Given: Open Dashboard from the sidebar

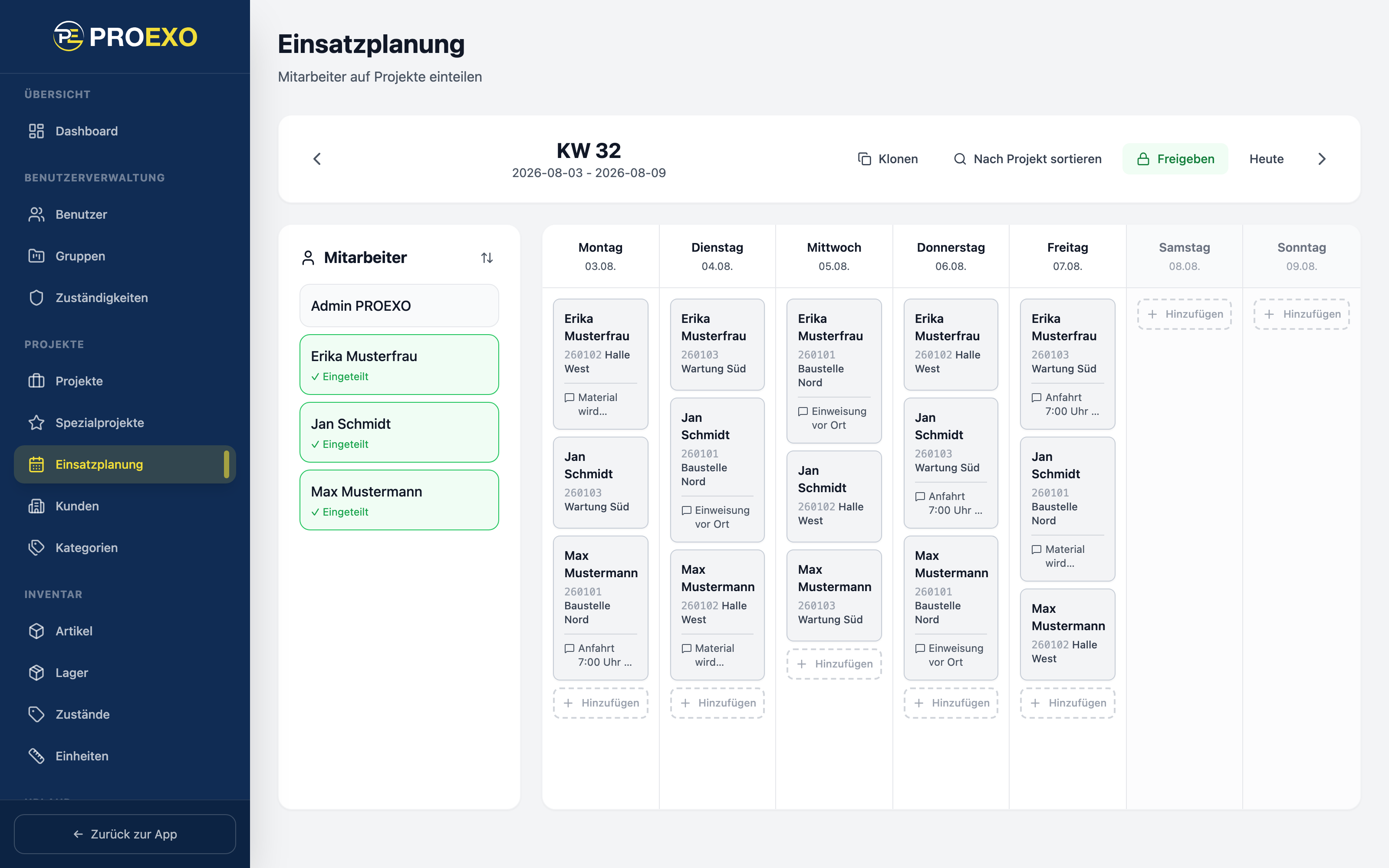Looking at the screenshot, I should coord(125,131).
